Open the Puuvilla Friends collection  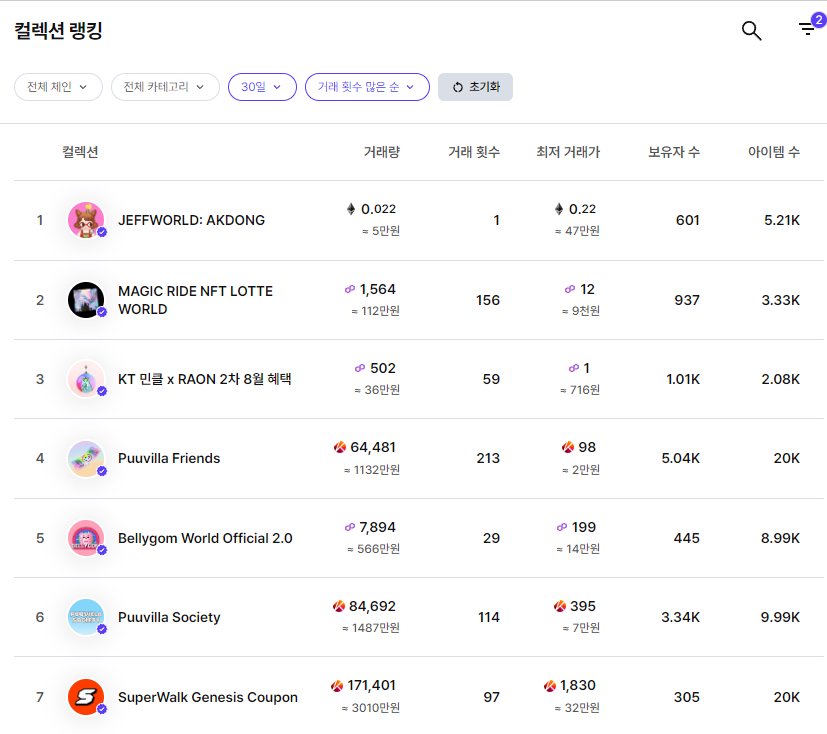[169, 458]
